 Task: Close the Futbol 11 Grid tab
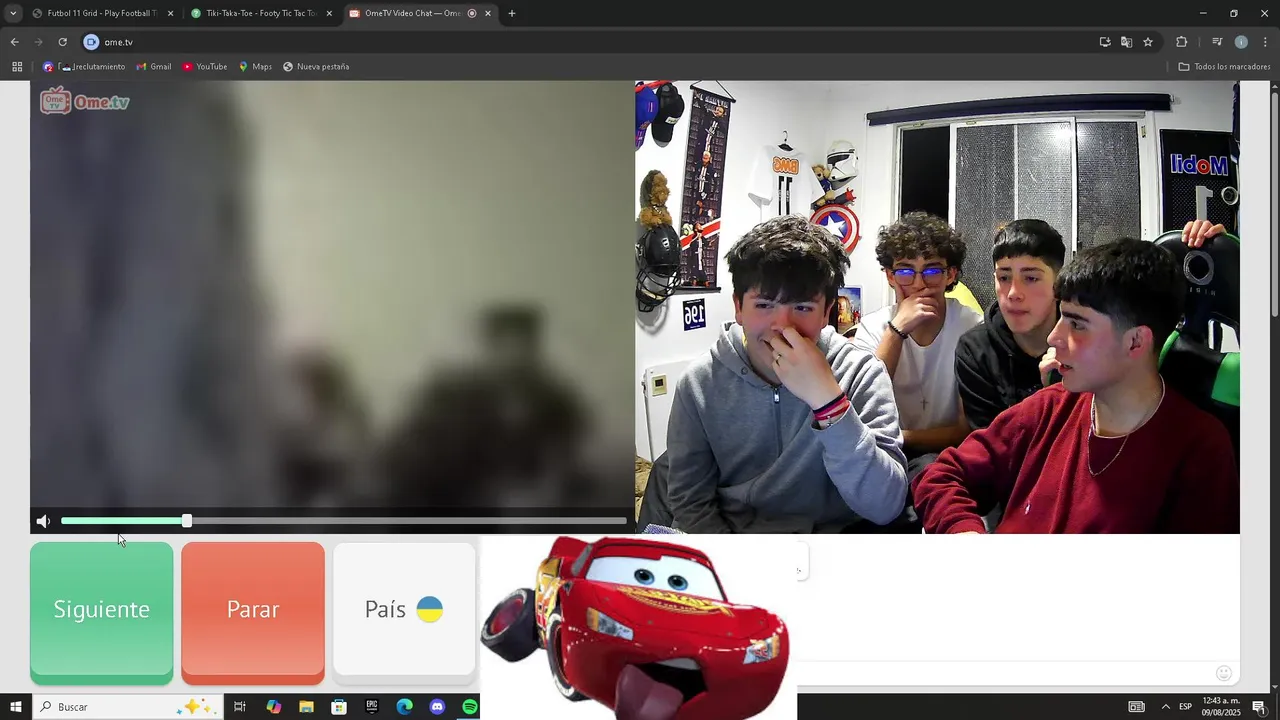[170, 13]
